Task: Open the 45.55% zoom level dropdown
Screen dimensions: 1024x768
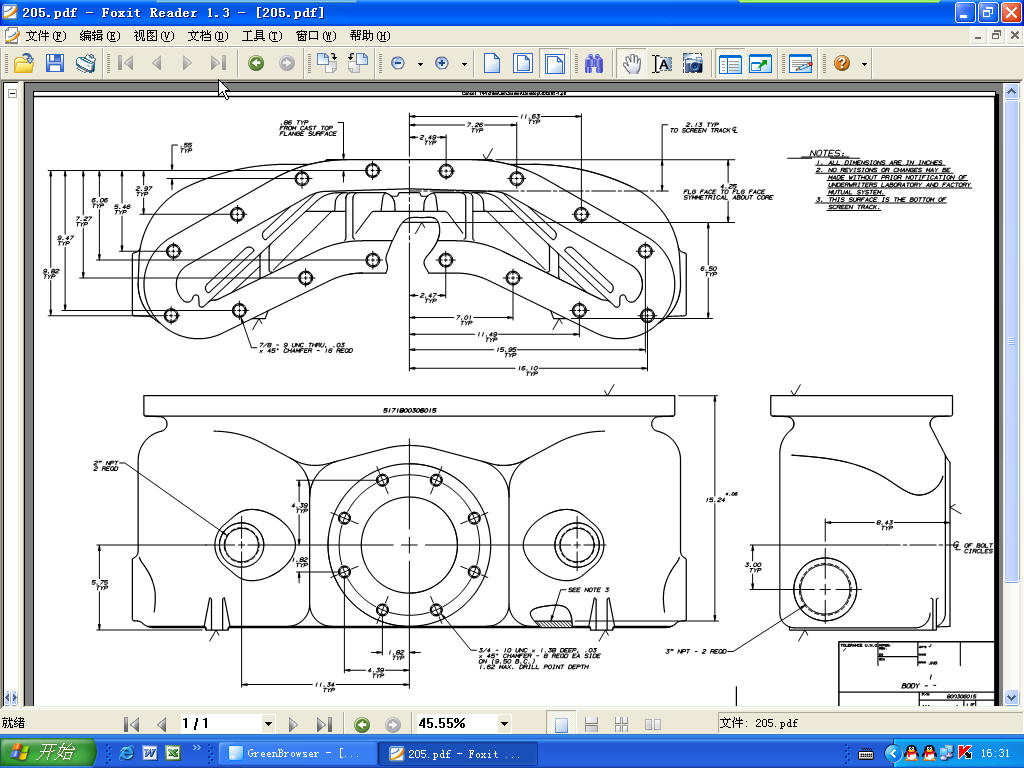Action: [504, 724]
